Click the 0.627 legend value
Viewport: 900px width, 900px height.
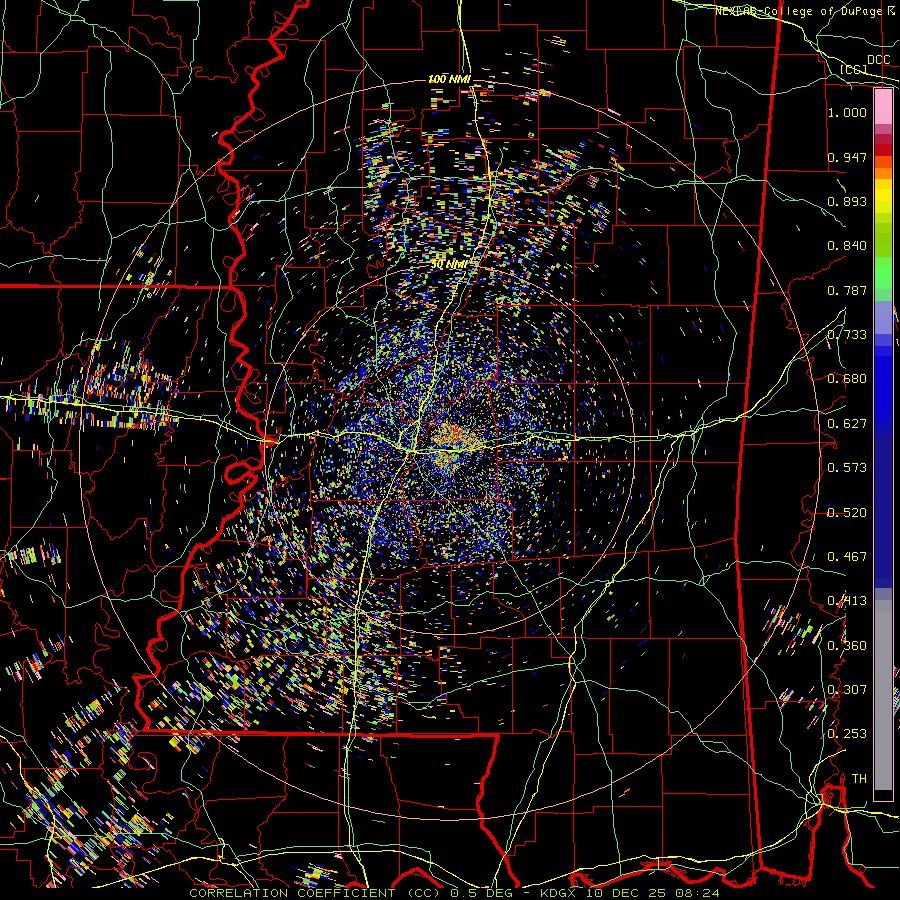(847, 424)
